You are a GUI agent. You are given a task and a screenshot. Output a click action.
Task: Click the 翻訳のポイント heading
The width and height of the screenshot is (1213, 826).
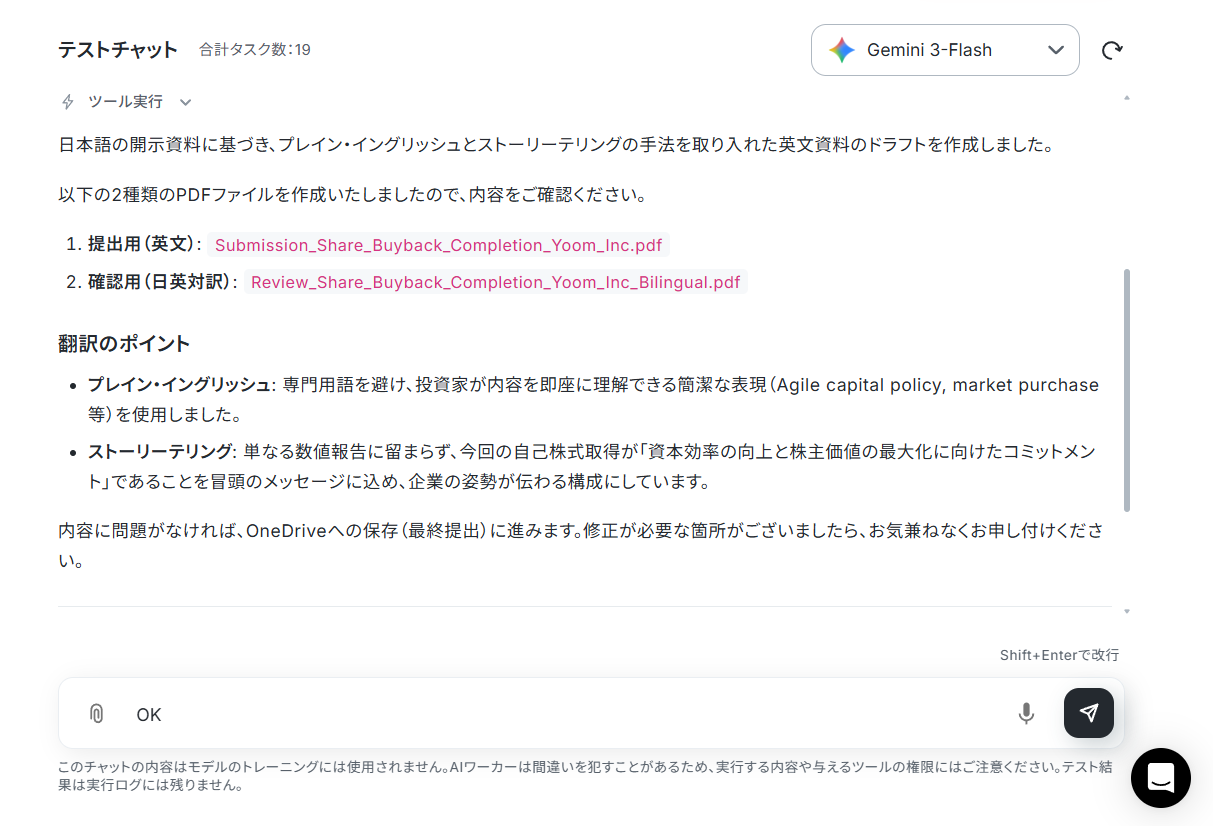[124, 343]
